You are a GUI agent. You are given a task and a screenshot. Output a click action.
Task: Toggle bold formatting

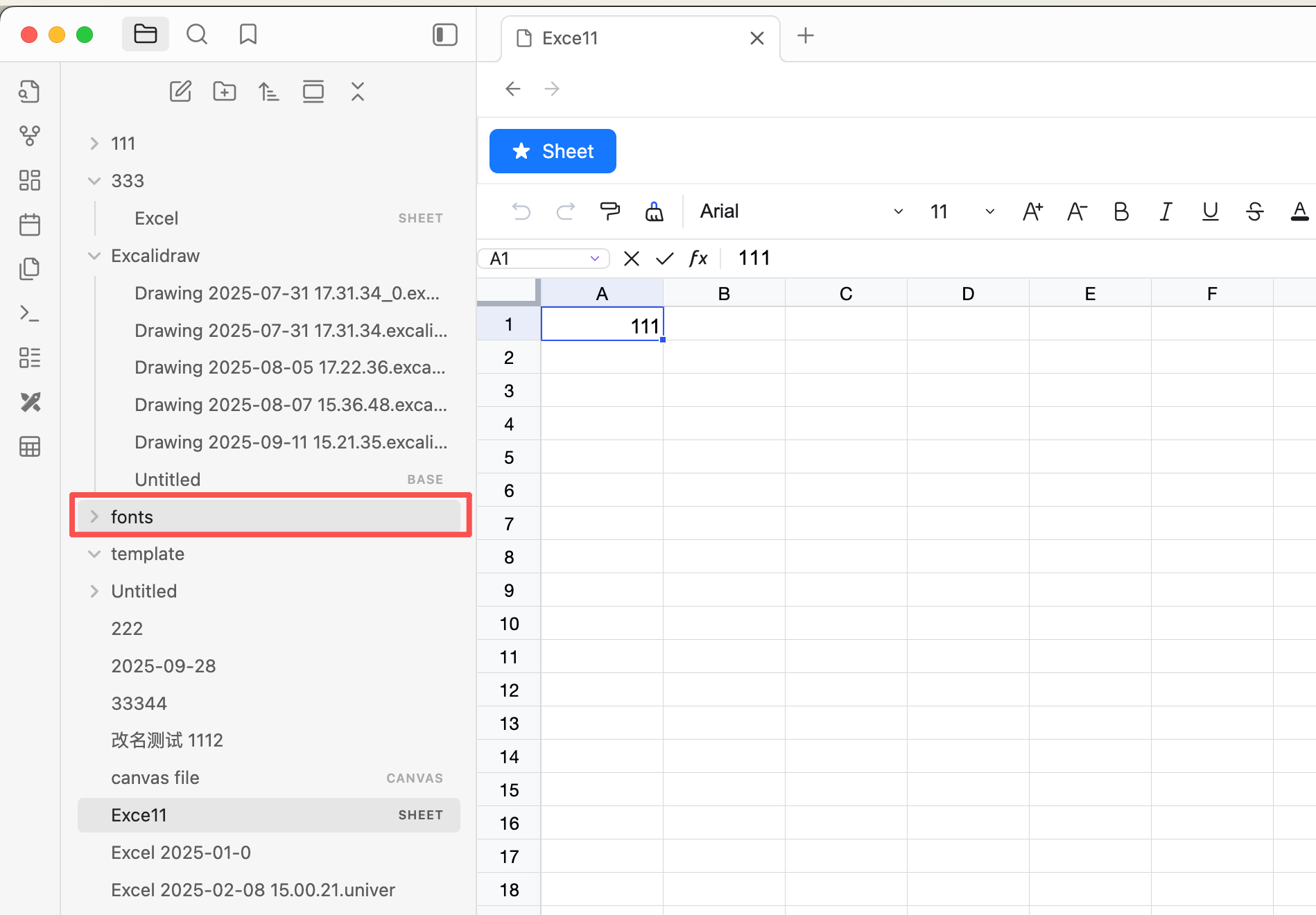[1121, 211]
